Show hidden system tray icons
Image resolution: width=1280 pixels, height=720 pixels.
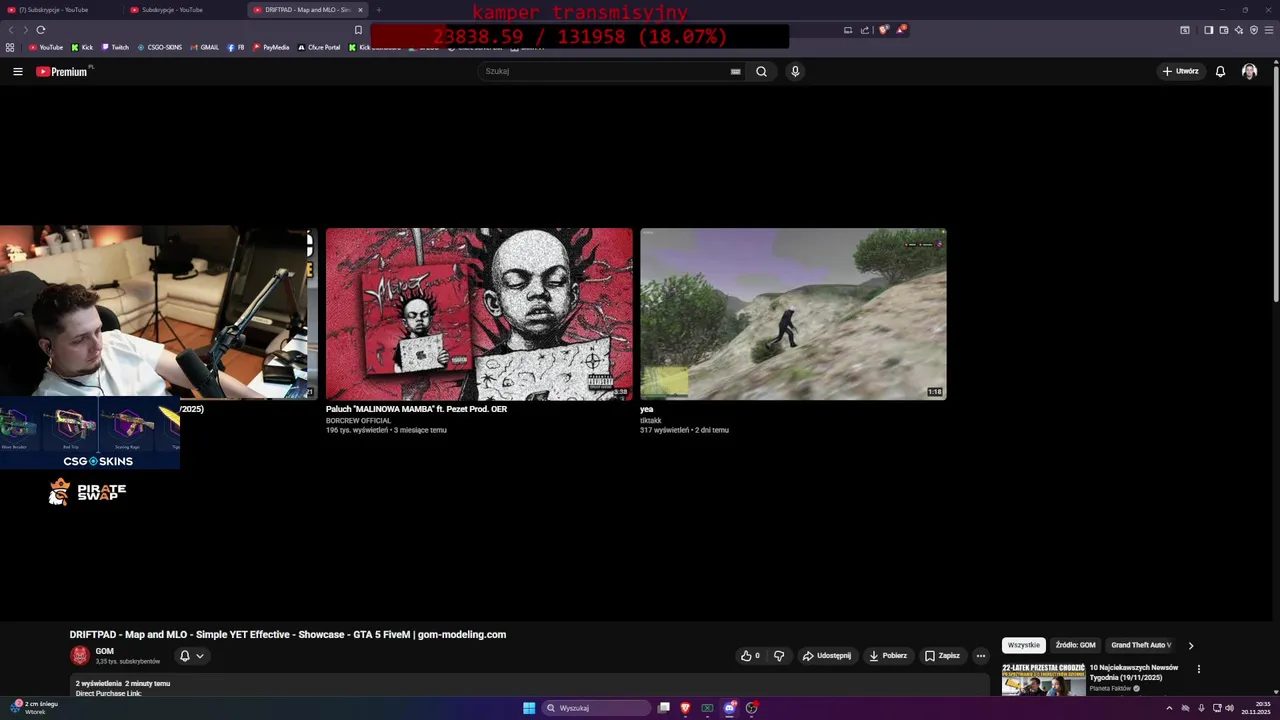1169,708
